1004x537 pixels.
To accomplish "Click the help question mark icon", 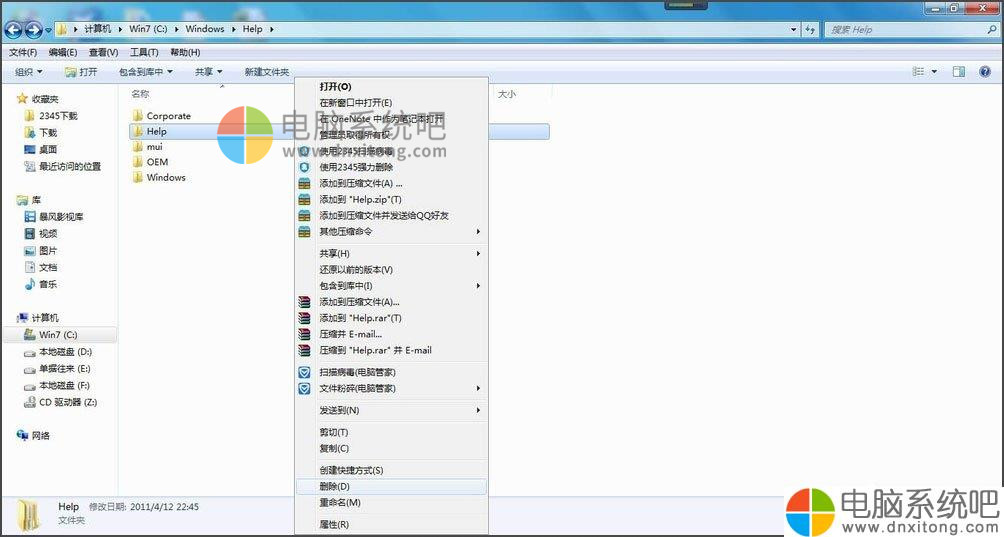I will 985,72.
